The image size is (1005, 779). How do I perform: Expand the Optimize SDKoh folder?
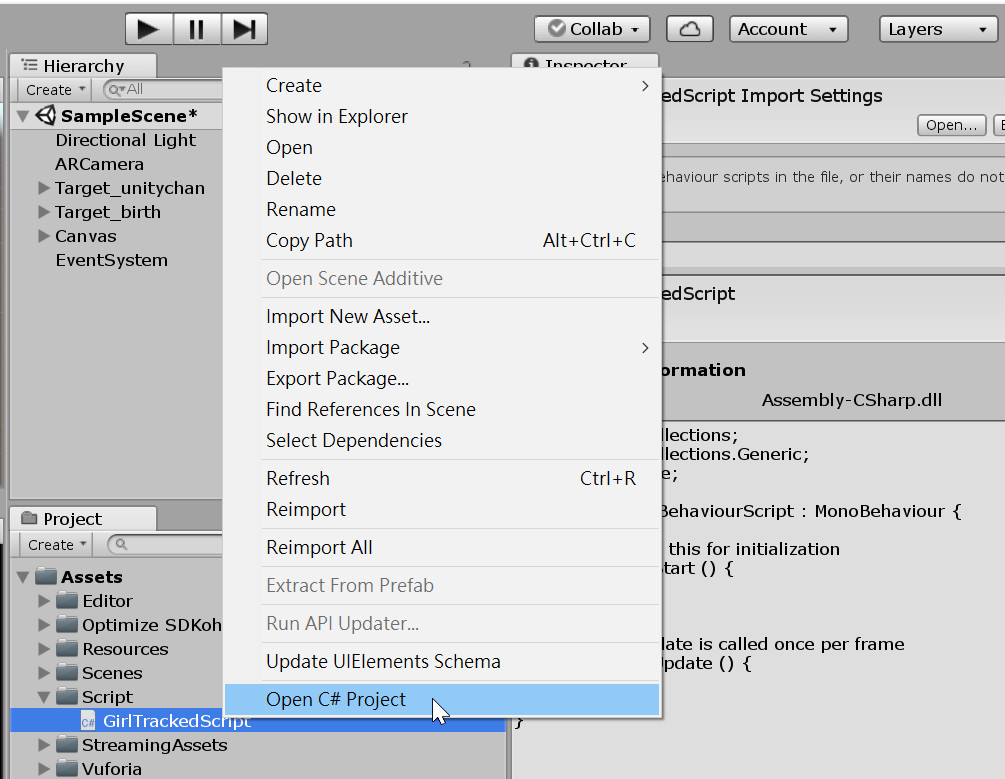pyautogui.click(x=44, y=624)
